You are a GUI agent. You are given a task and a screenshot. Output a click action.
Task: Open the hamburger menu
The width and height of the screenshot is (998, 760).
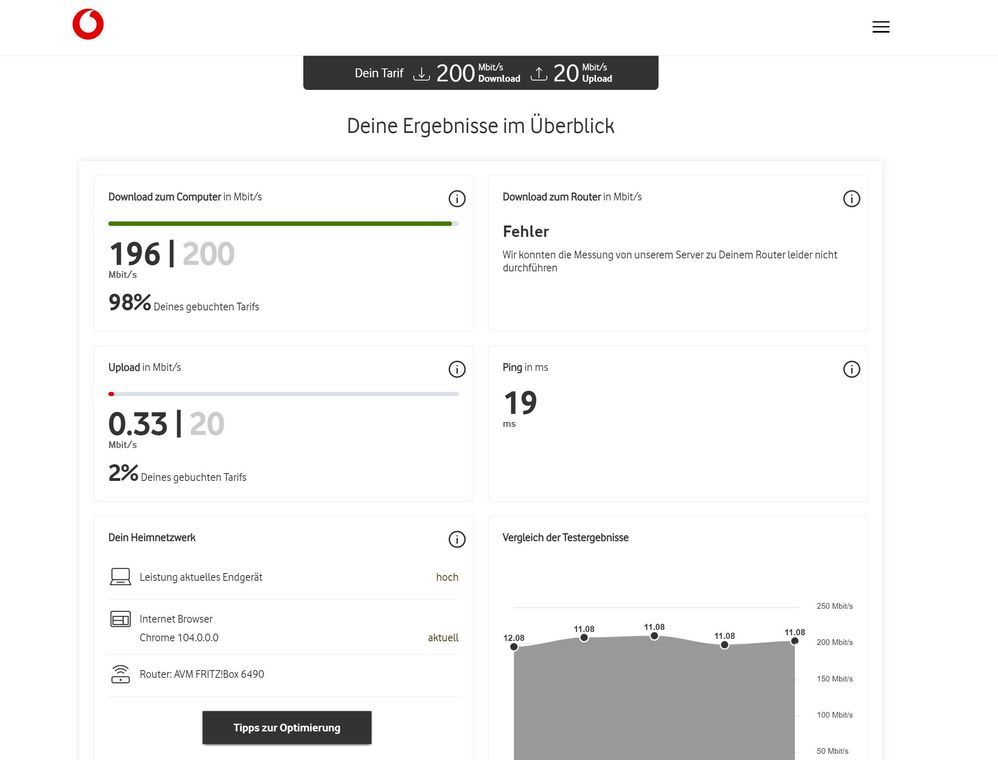click(880, 27)
